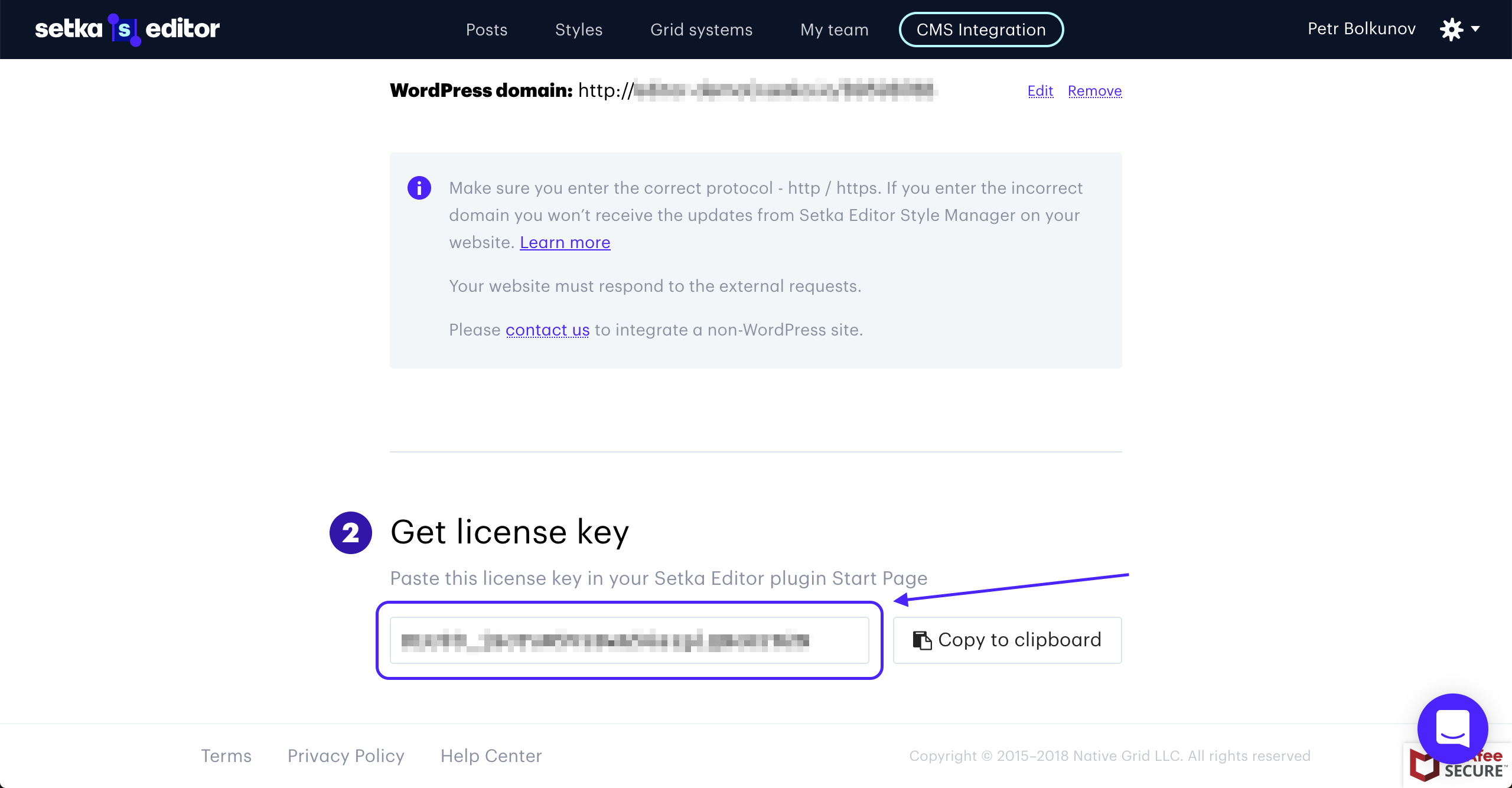This screenshot has height=788, width=1512.
Task: Click the clipboard icon in copy button
Action: (x=922, y=640)
